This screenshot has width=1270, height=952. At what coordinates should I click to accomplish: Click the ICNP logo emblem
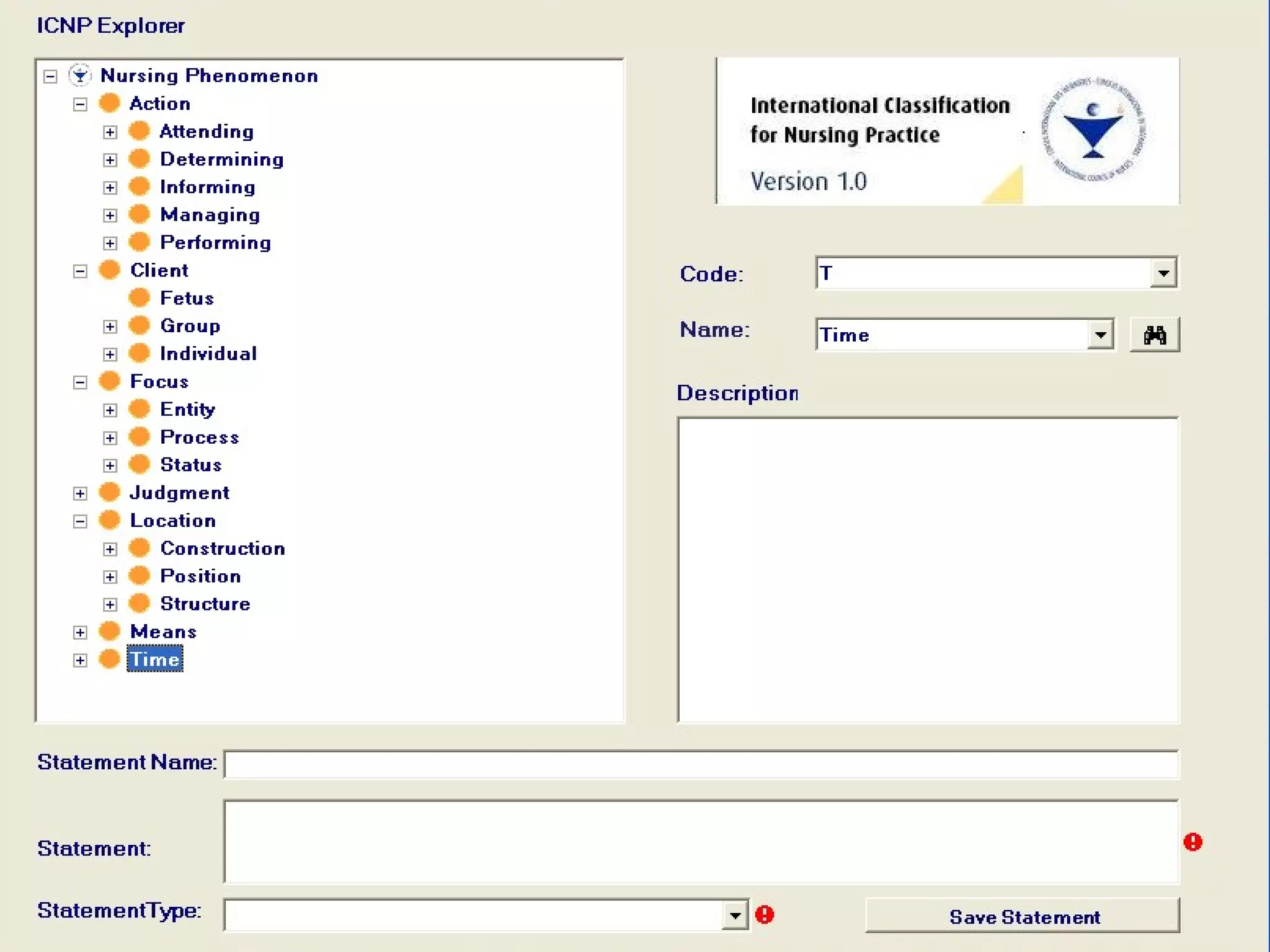click(1093, 131)
